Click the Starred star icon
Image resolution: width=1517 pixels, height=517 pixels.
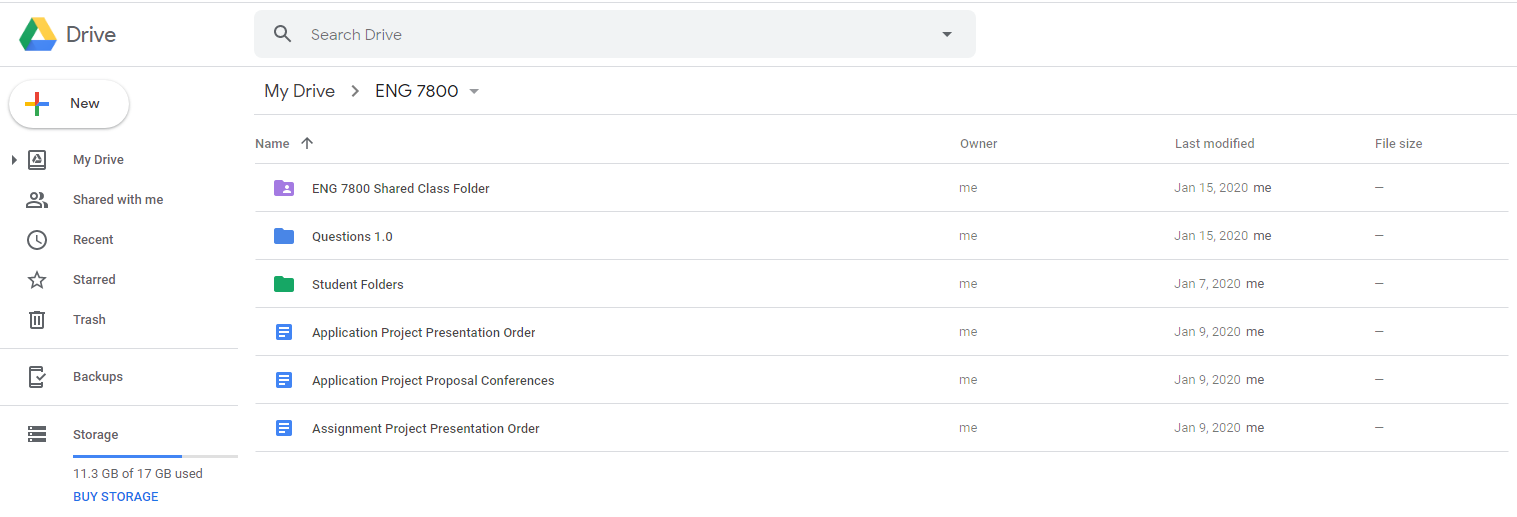37,280
